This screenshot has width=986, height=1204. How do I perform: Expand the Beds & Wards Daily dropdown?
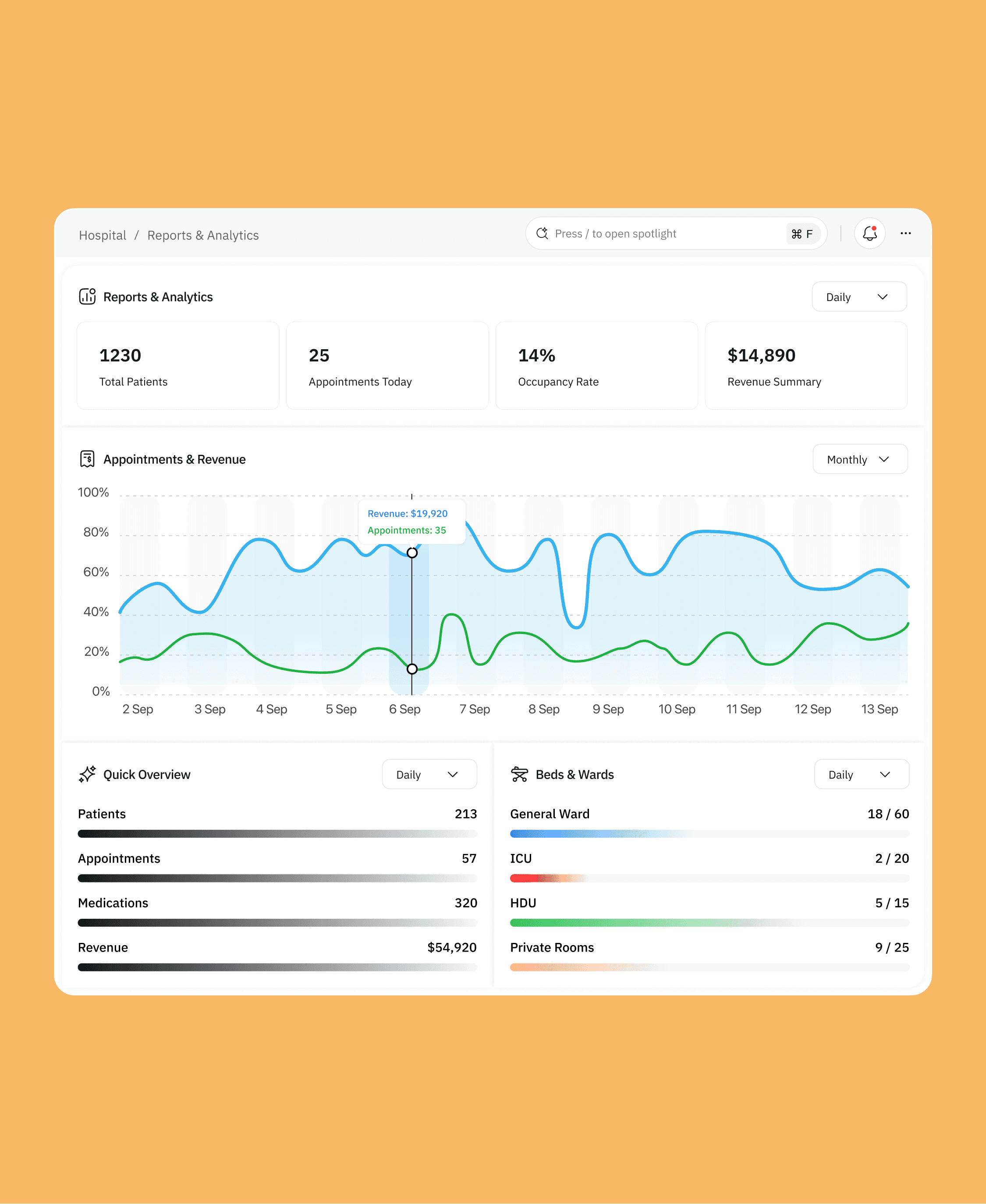[x=861, y=774]
